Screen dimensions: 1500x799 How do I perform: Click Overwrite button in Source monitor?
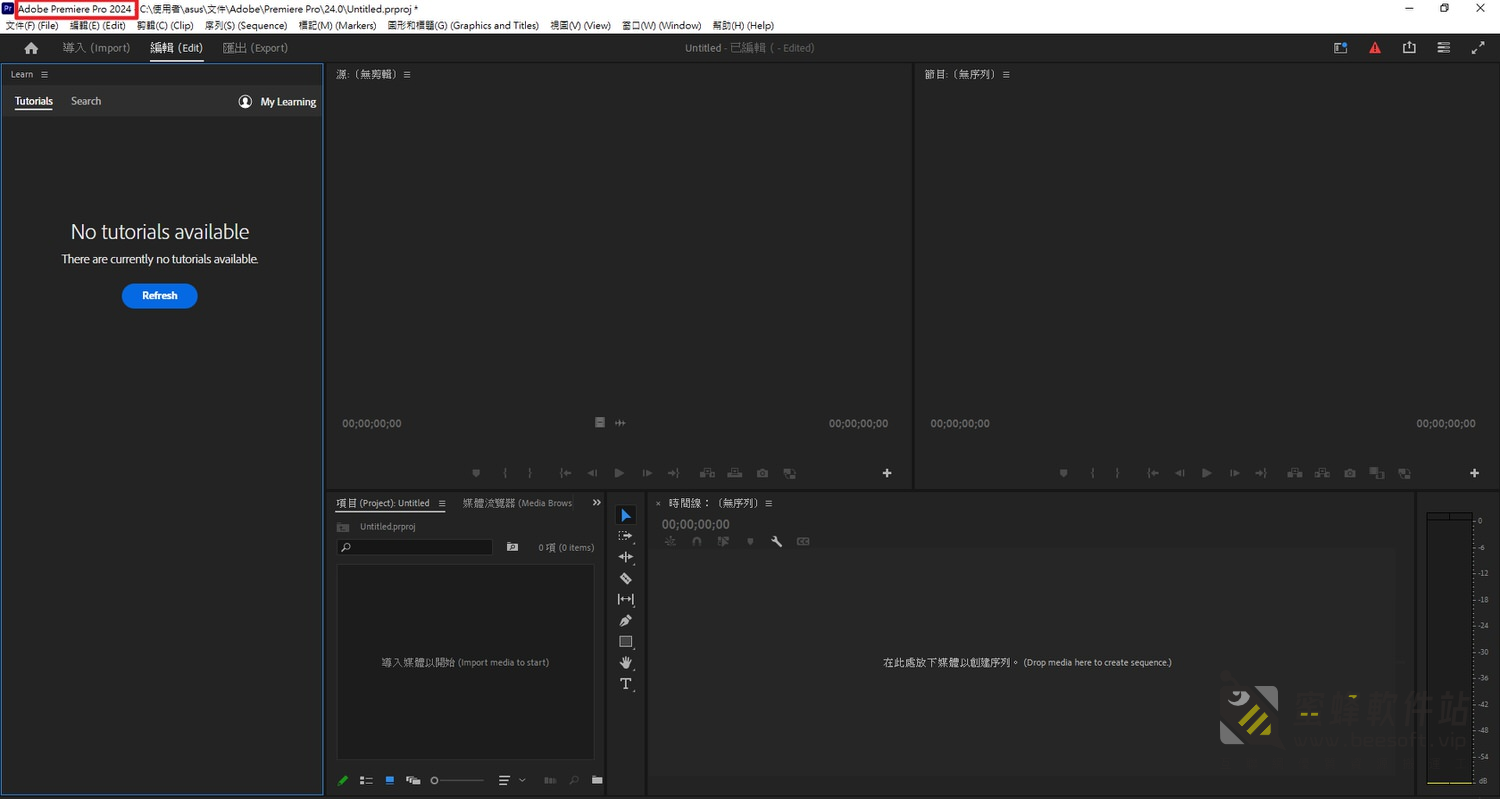tap(735, 473)
